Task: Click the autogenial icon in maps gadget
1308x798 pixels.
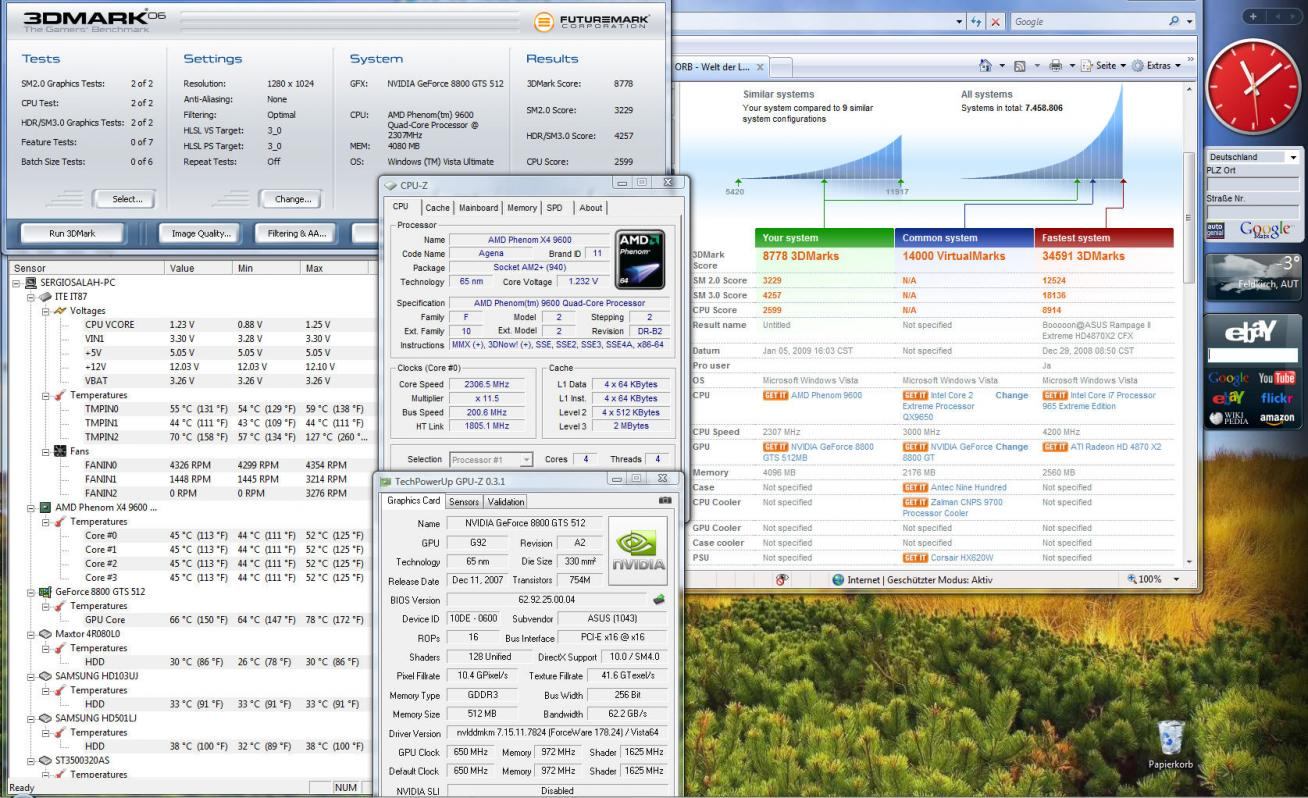Action: tap(1215, 230)
